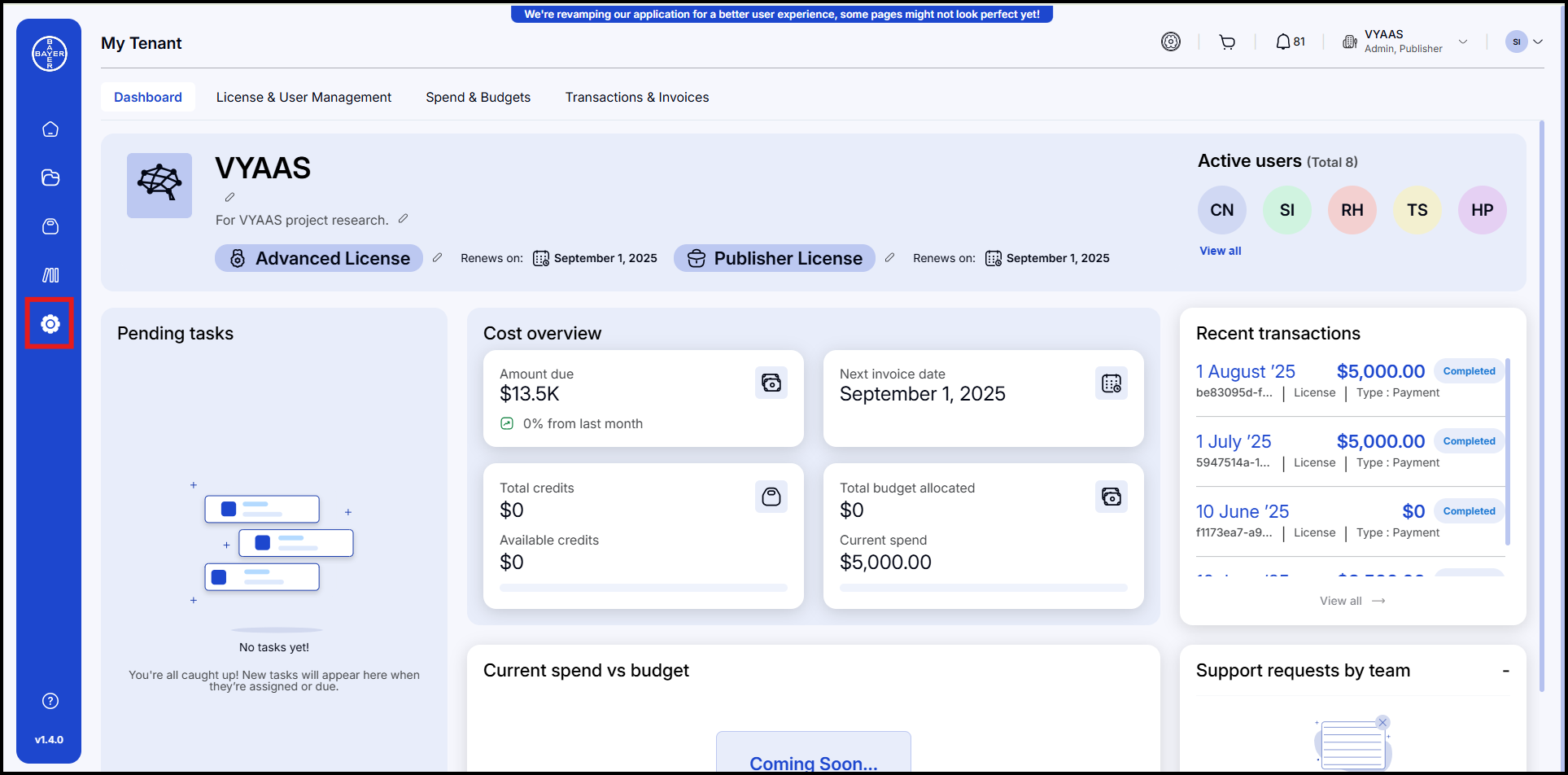Select the HP user avatar

click(1483, 210)
